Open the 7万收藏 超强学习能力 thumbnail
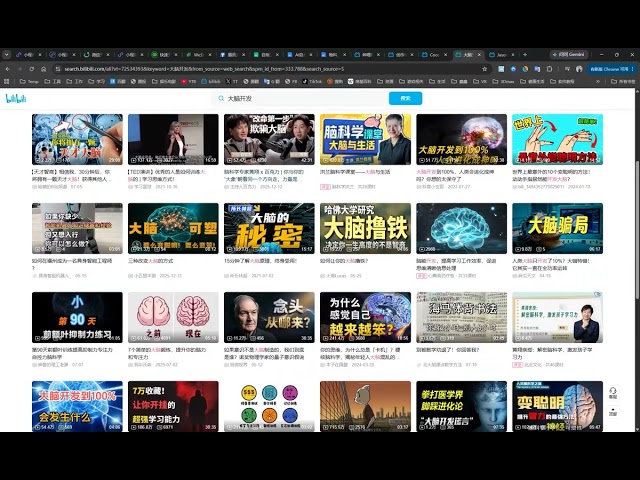This screenshot has height=480, width=640. tap(173, 406)
